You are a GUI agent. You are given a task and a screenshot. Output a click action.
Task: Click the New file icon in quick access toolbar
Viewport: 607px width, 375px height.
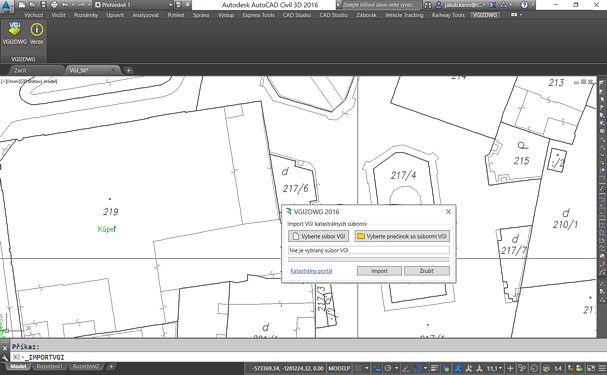tap(22, 5)
